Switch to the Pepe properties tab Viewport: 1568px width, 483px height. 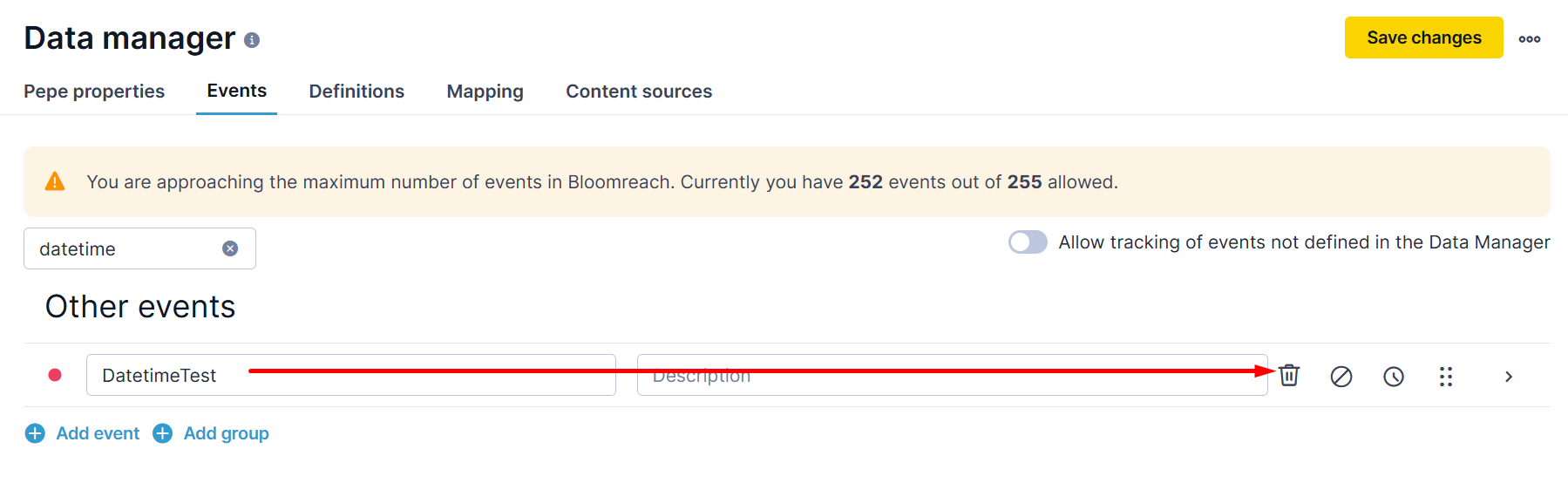pyautogui.click(x=94, y=92)
